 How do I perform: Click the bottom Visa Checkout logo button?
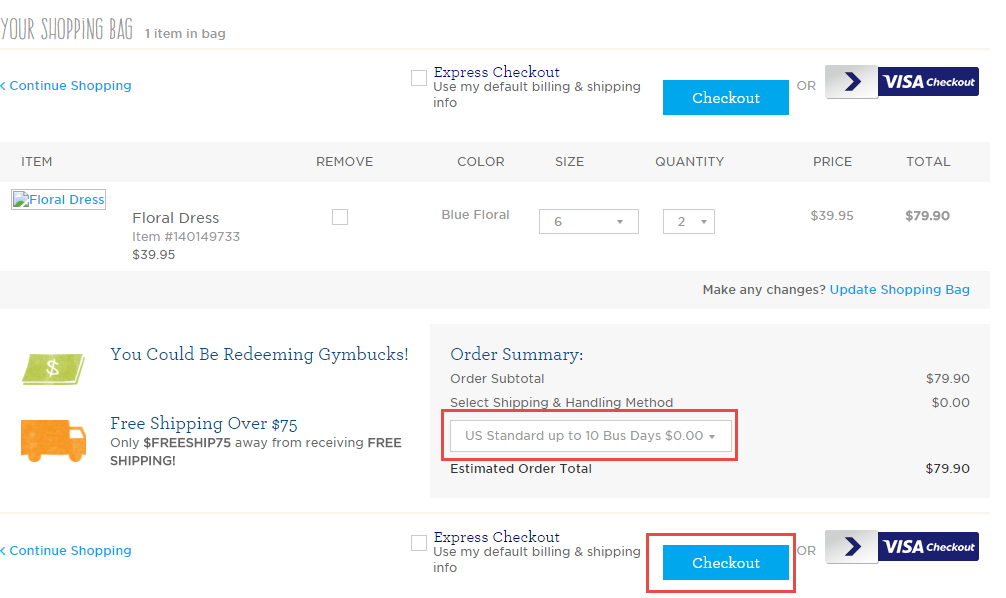click(x=928, y=547)
